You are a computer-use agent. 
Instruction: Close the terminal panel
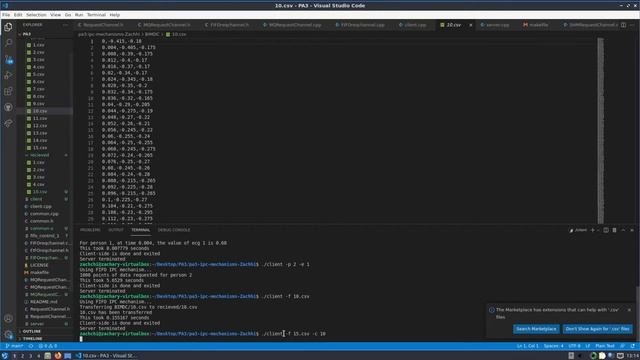click(632, 230)
